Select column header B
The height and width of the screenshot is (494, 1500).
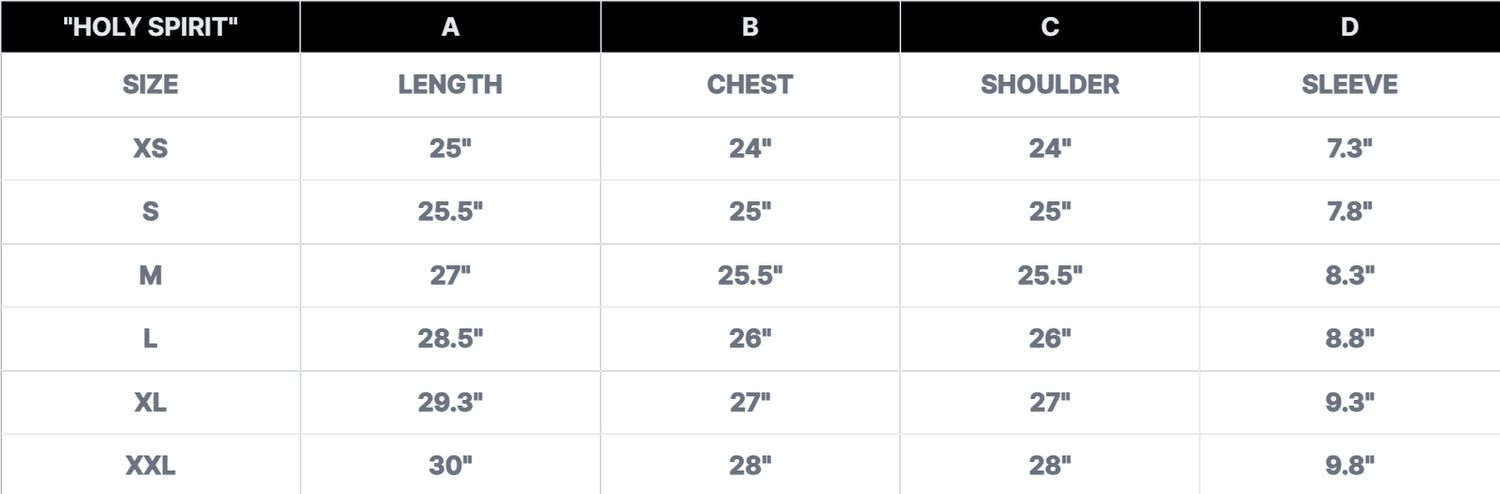coord(750,27)
